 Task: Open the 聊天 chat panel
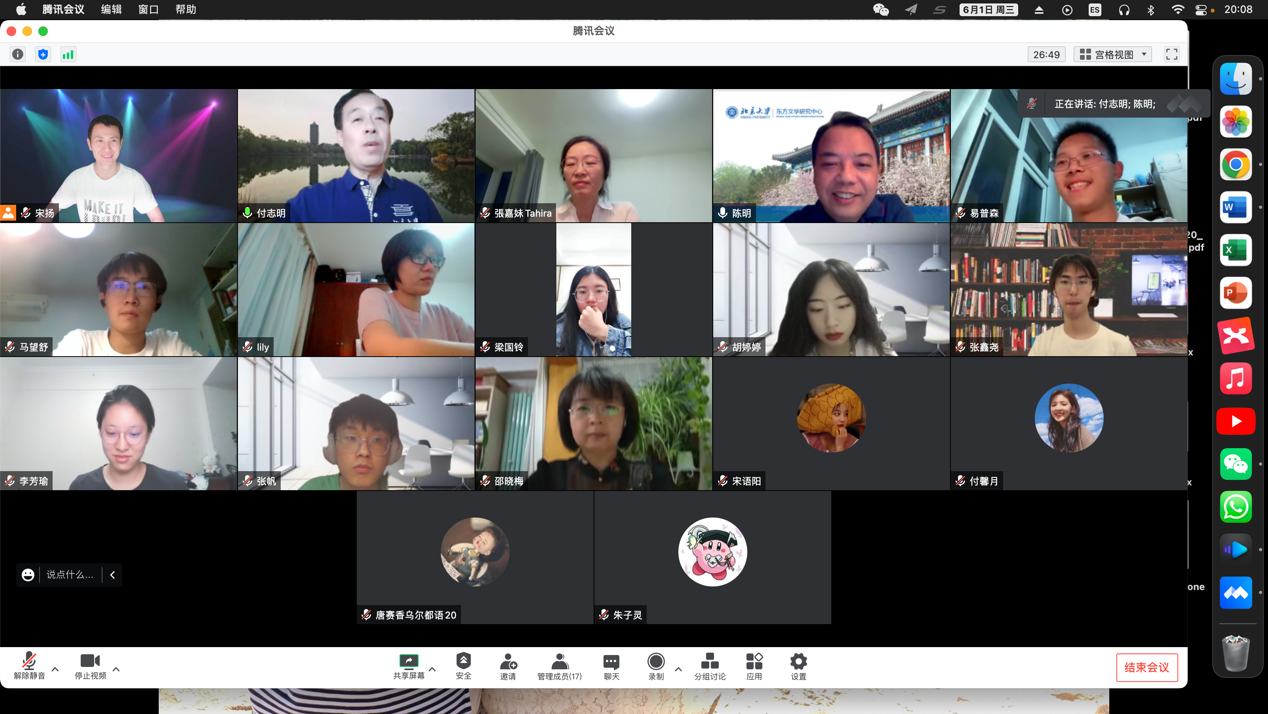pyautogui.click(x=611, y=666)
